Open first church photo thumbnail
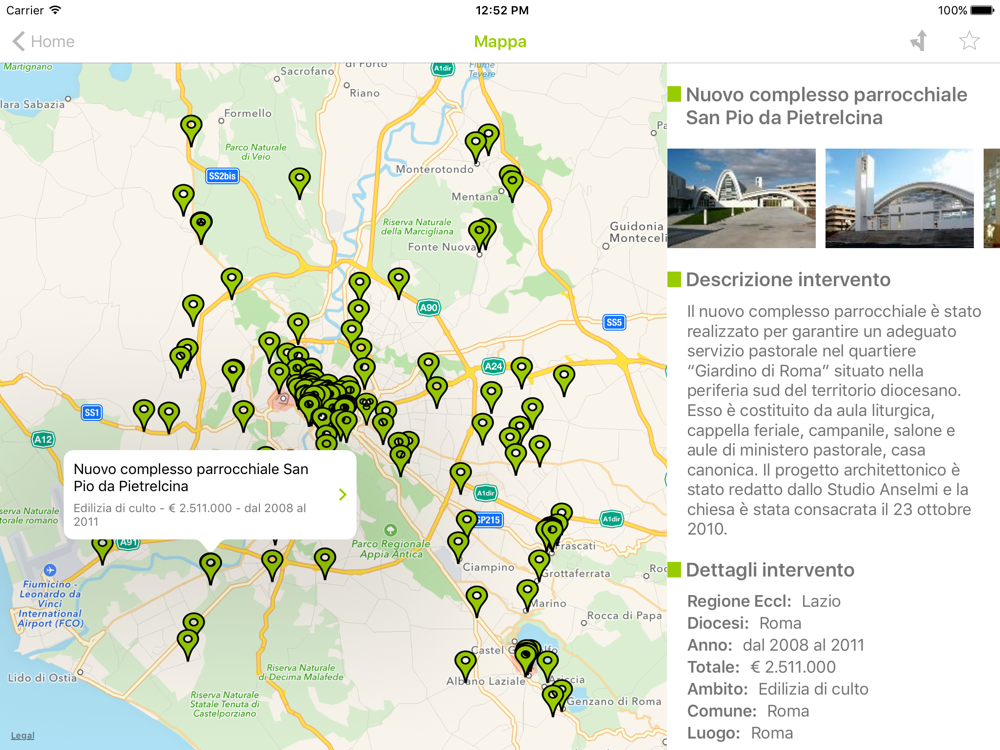The width and height of the screenshot is (1000, 750). pyautogui.click(x=741, y=198)
